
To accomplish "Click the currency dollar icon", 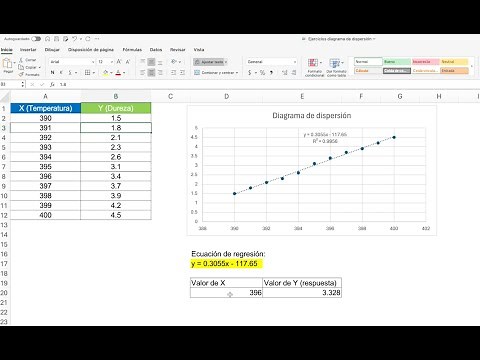I will point(250,72).
